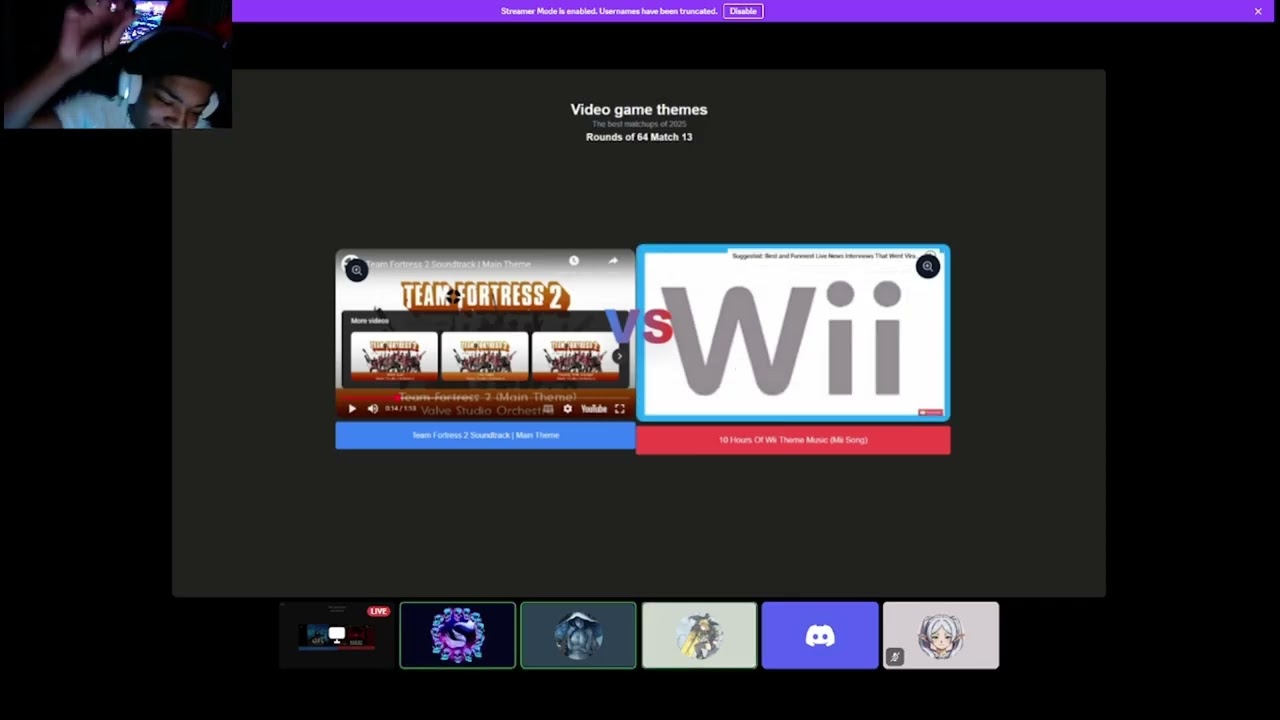Open third More videos thumbnail
This screenshot has width=1280, height=720.
pyautogui.click(x=575, y=357)
